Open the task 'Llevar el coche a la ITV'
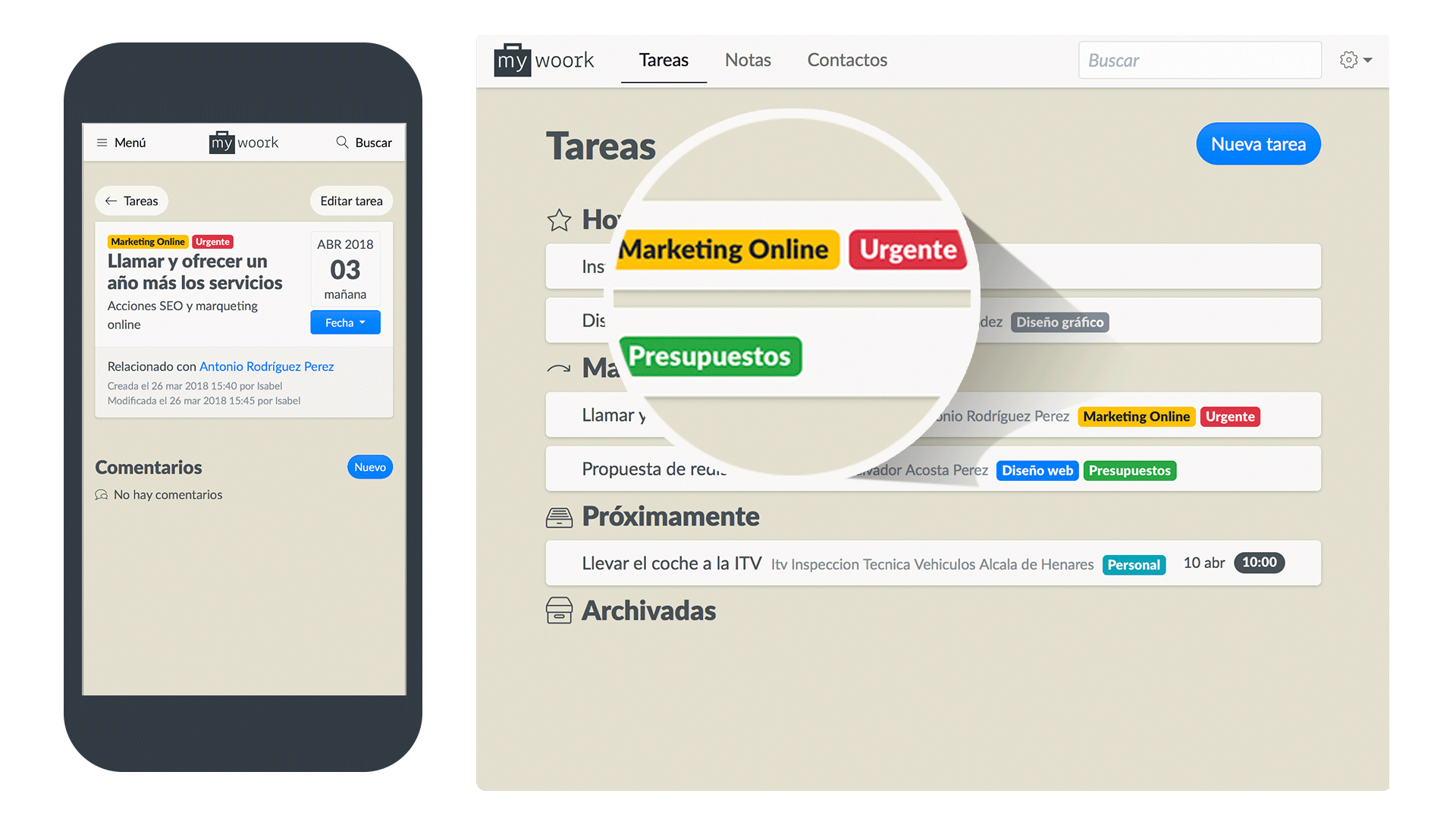The image size is (1456, 819). tap(672, 563)
